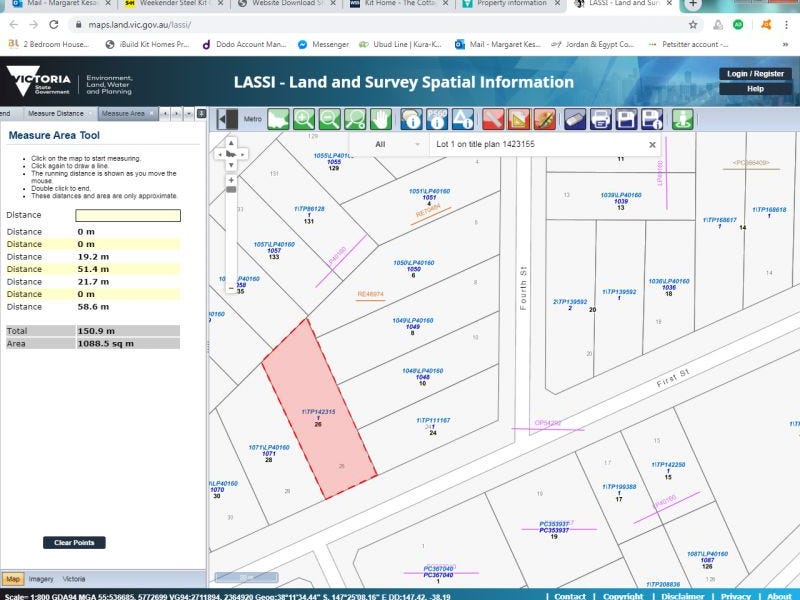Choose the red ruler measure distance tool
Viewport: 800px width, 600px height.
(493, 119)
